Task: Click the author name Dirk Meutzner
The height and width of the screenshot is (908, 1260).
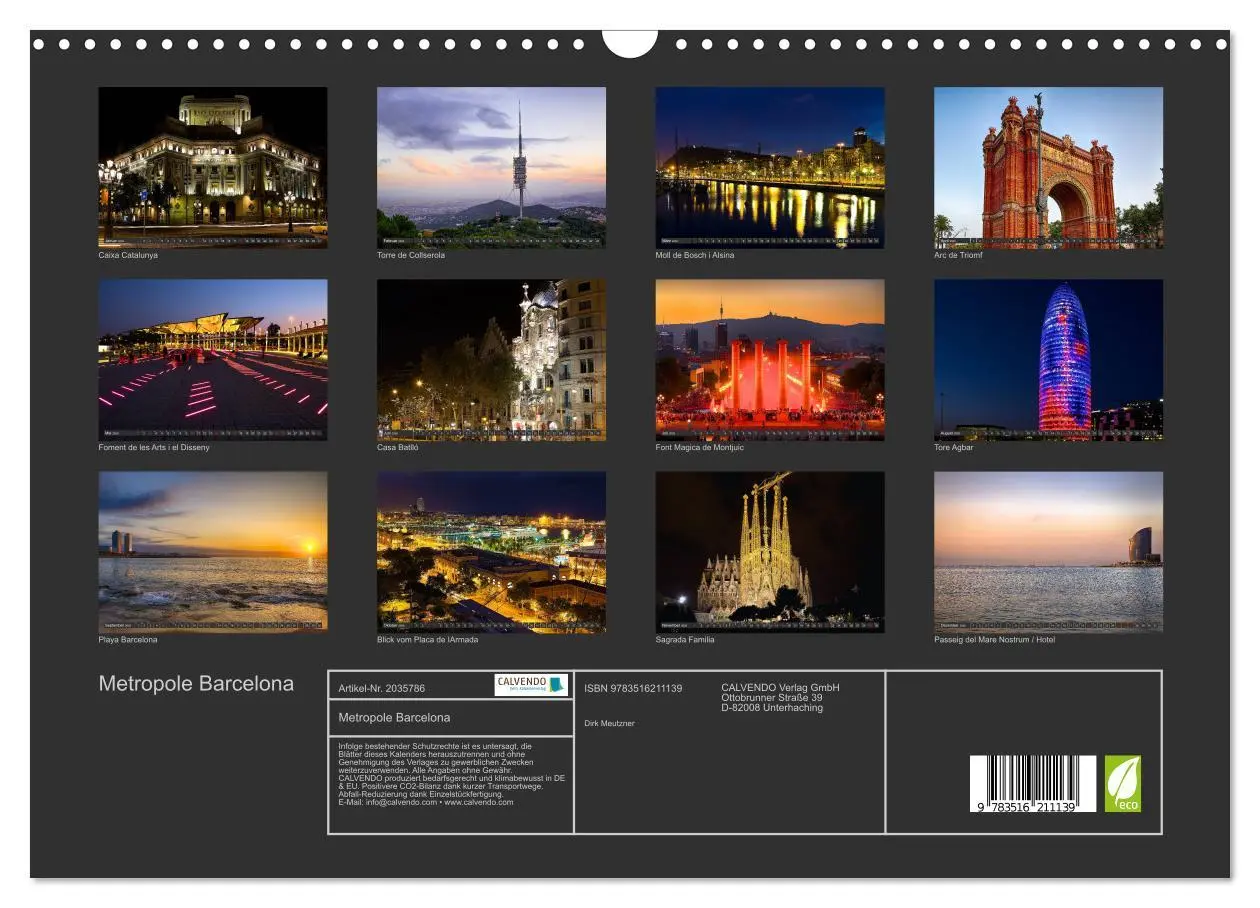Action: click(609, 721)
